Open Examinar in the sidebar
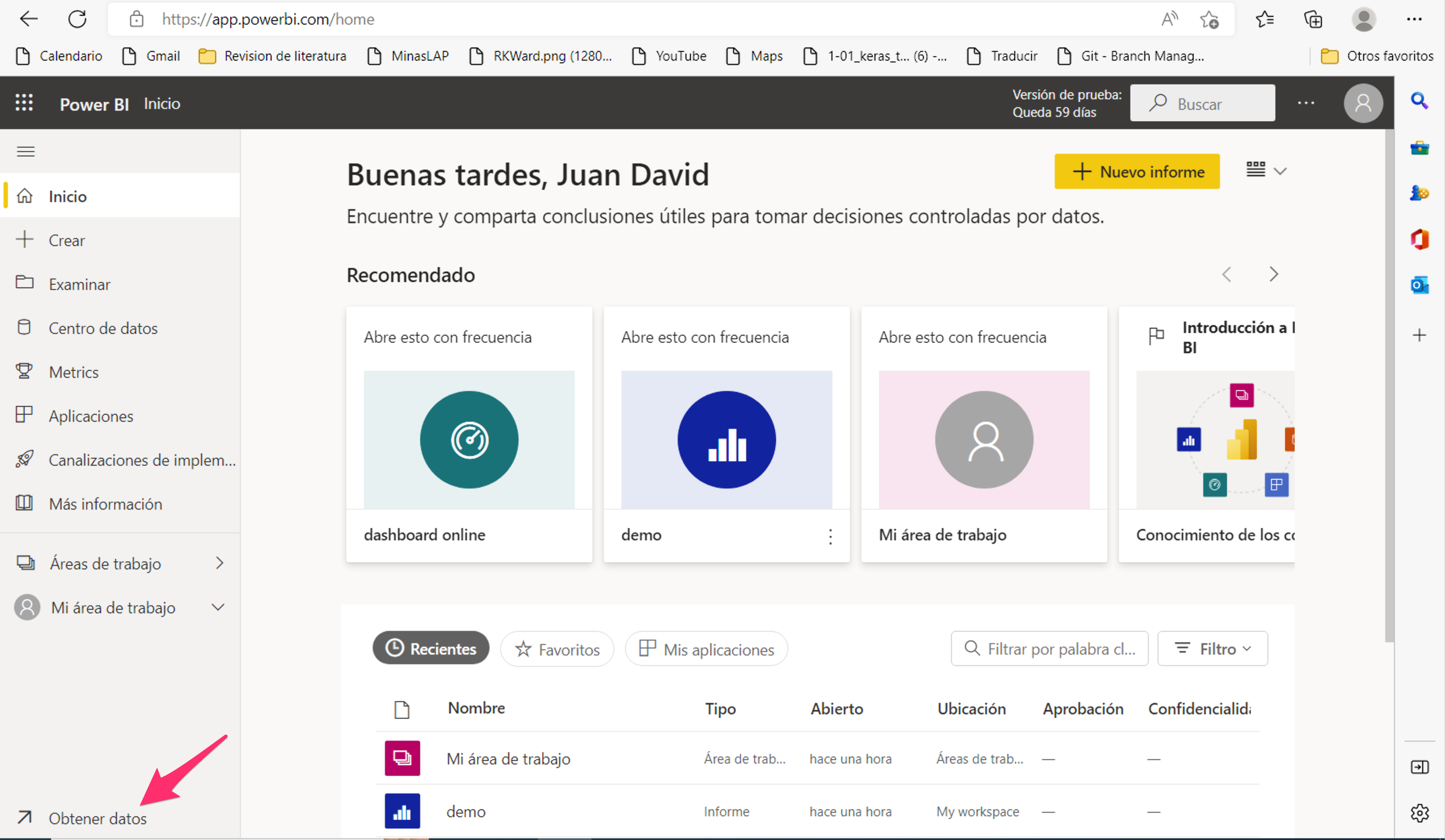The height and width of the screenshot is (840, 1445). tap(120, 284)
